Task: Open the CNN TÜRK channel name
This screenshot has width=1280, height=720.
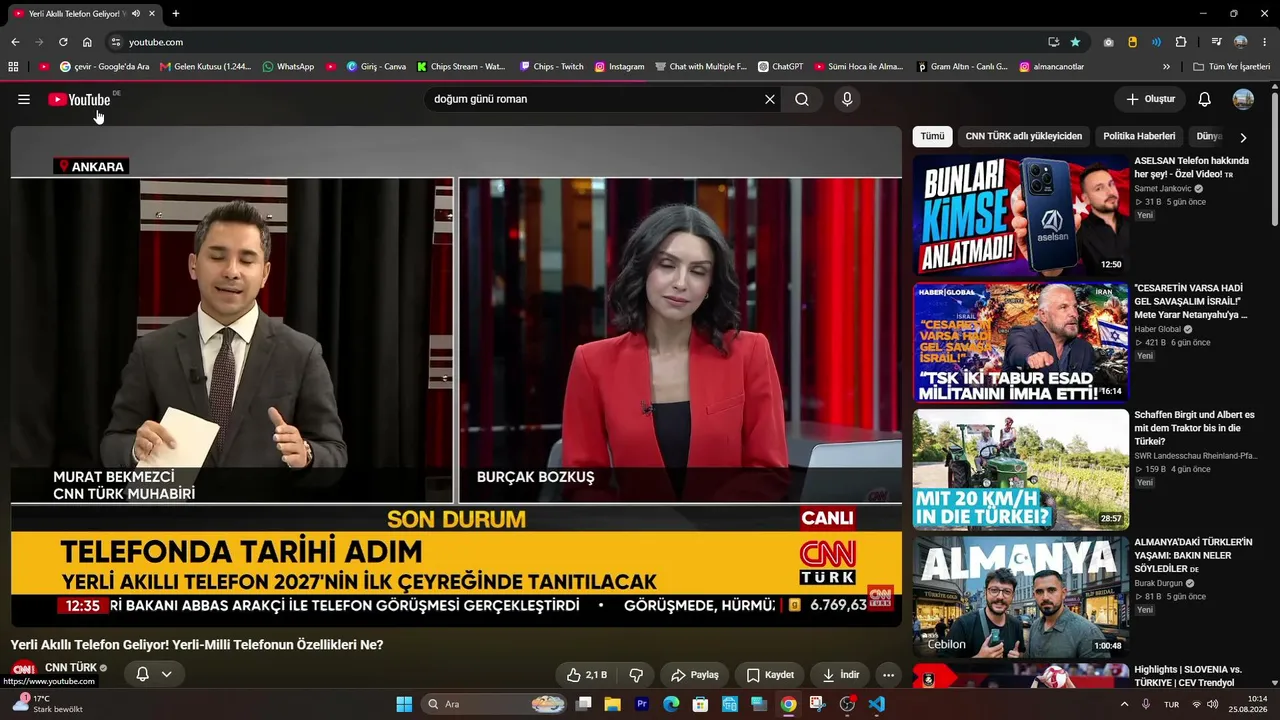Action: click(71, 668)
